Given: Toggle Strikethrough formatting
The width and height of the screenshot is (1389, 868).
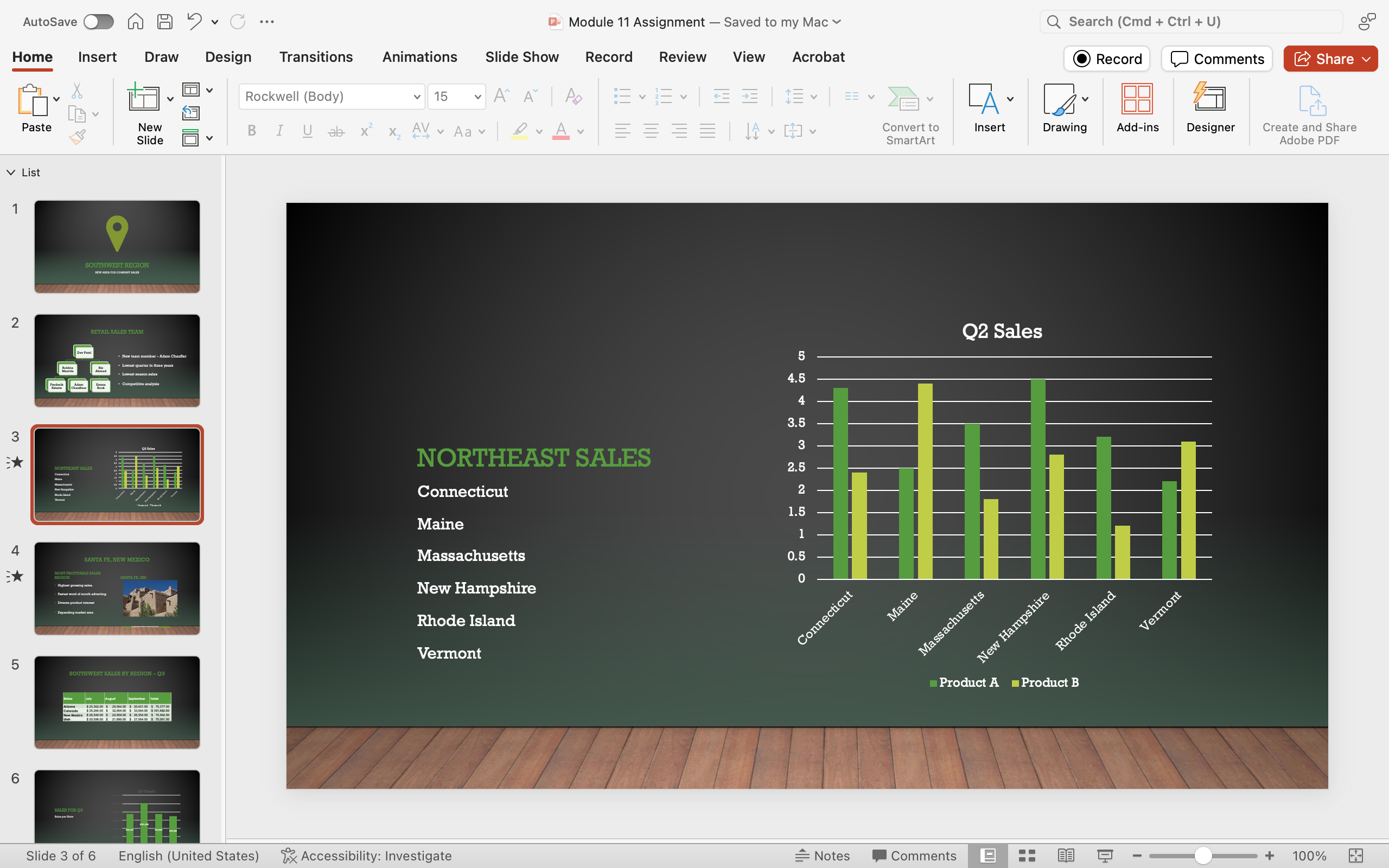Looking at the screenshot, I should [x=336, y=131].
